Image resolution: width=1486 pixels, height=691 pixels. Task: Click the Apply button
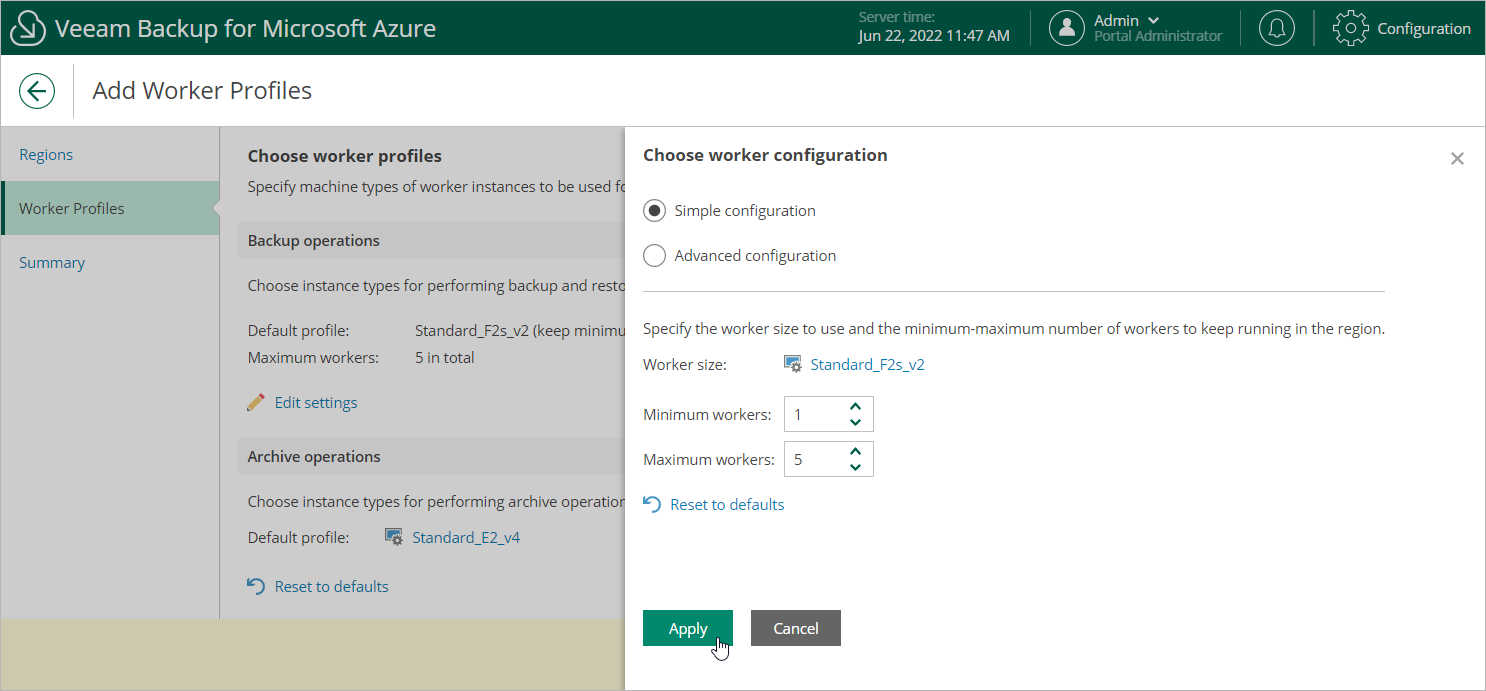[x=688, y=628]
